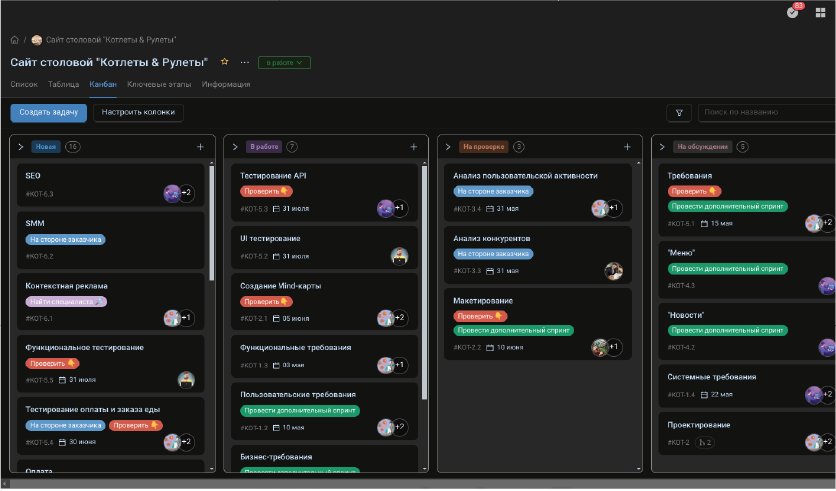
Task: Open notifications with red badge
Action: 793,12
